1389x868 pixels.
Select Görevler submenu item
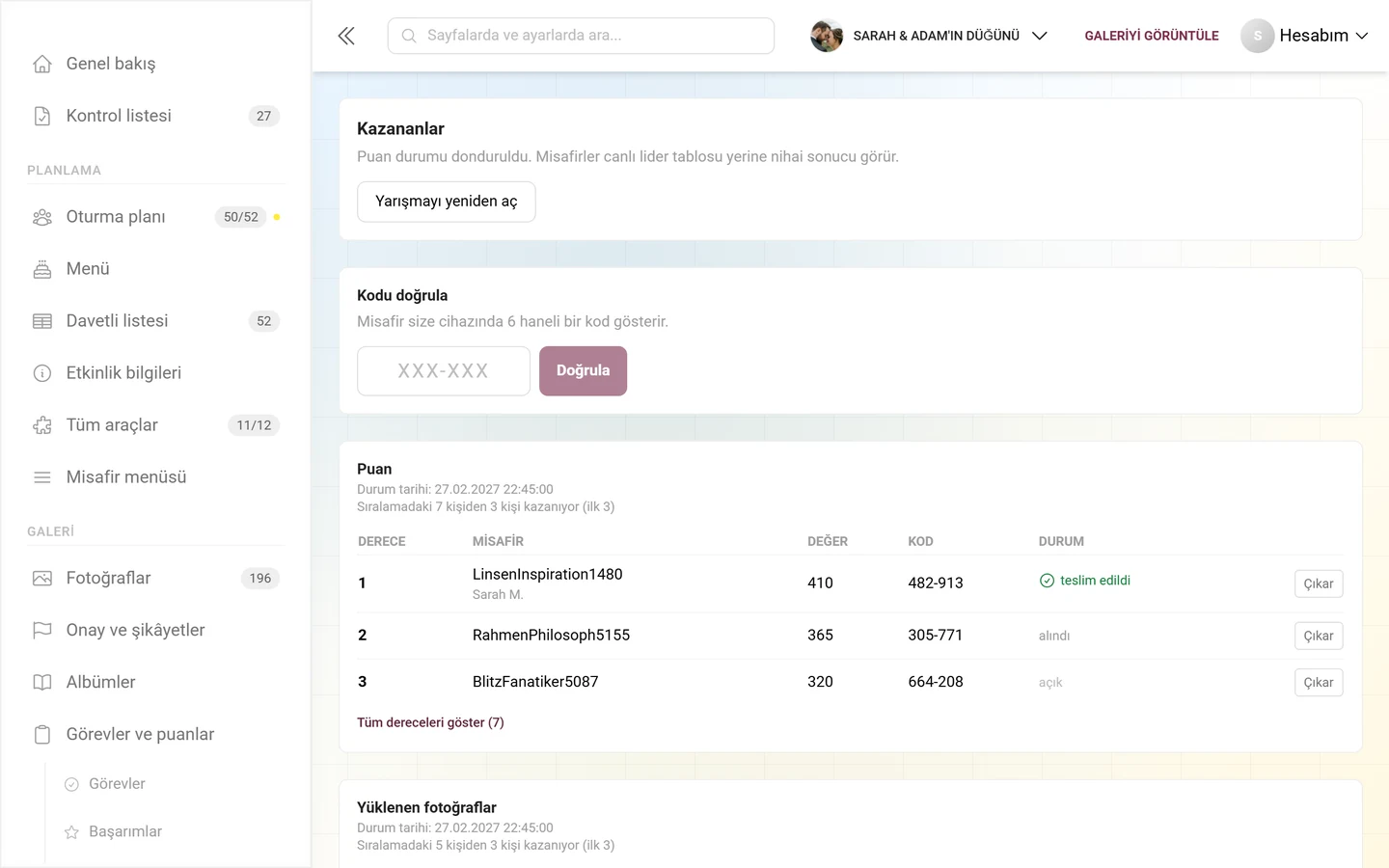(117, 784)
